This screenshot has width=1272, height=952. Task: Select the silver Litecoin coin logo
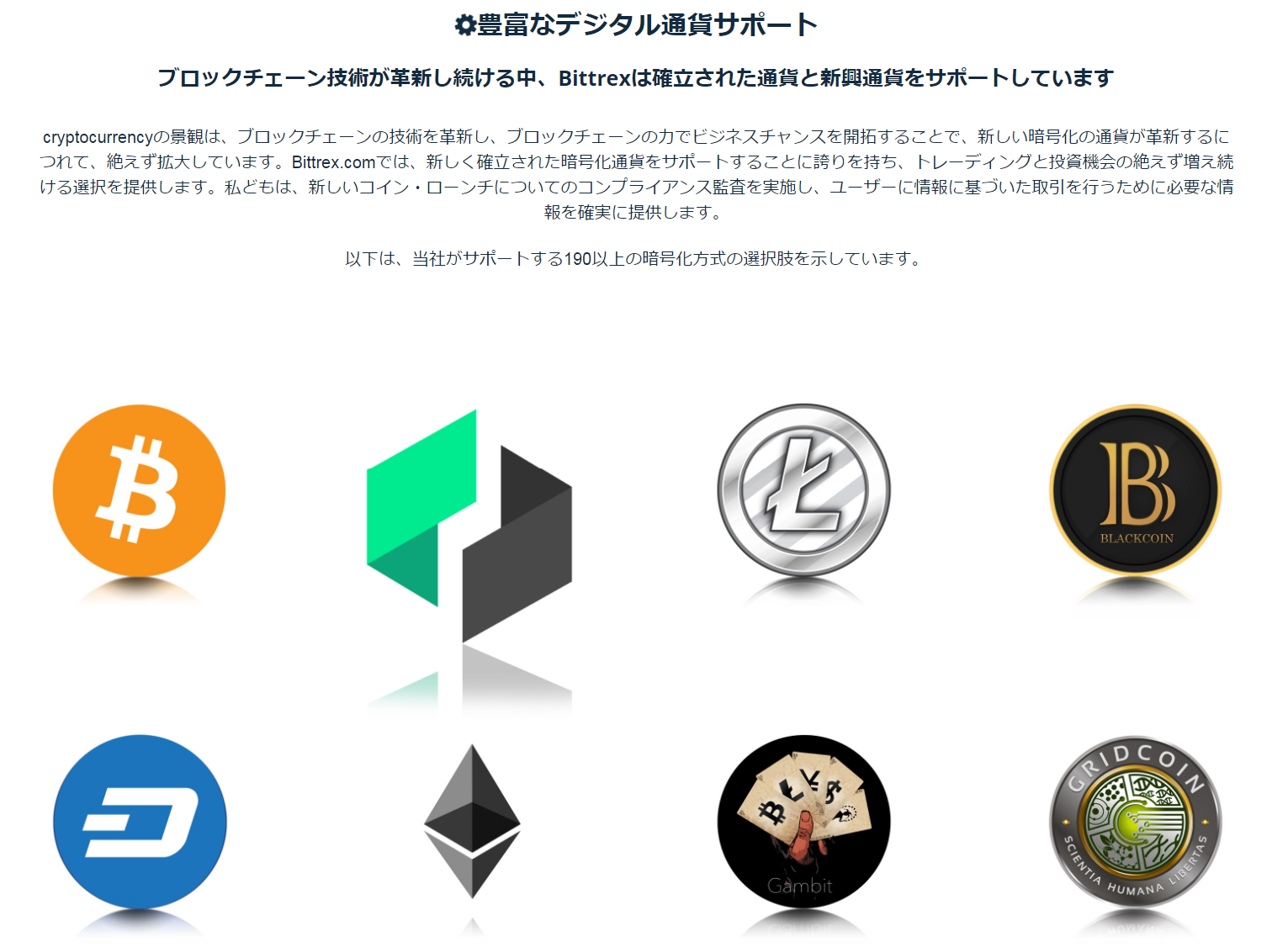click(803, 490)
